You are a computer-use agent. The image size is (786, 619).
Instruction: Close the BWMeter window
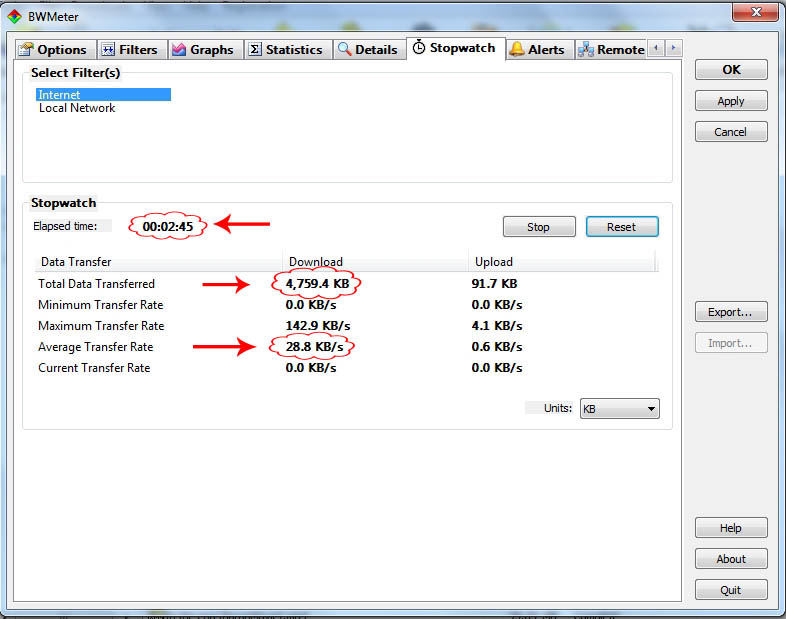click(x=756, y=12)
